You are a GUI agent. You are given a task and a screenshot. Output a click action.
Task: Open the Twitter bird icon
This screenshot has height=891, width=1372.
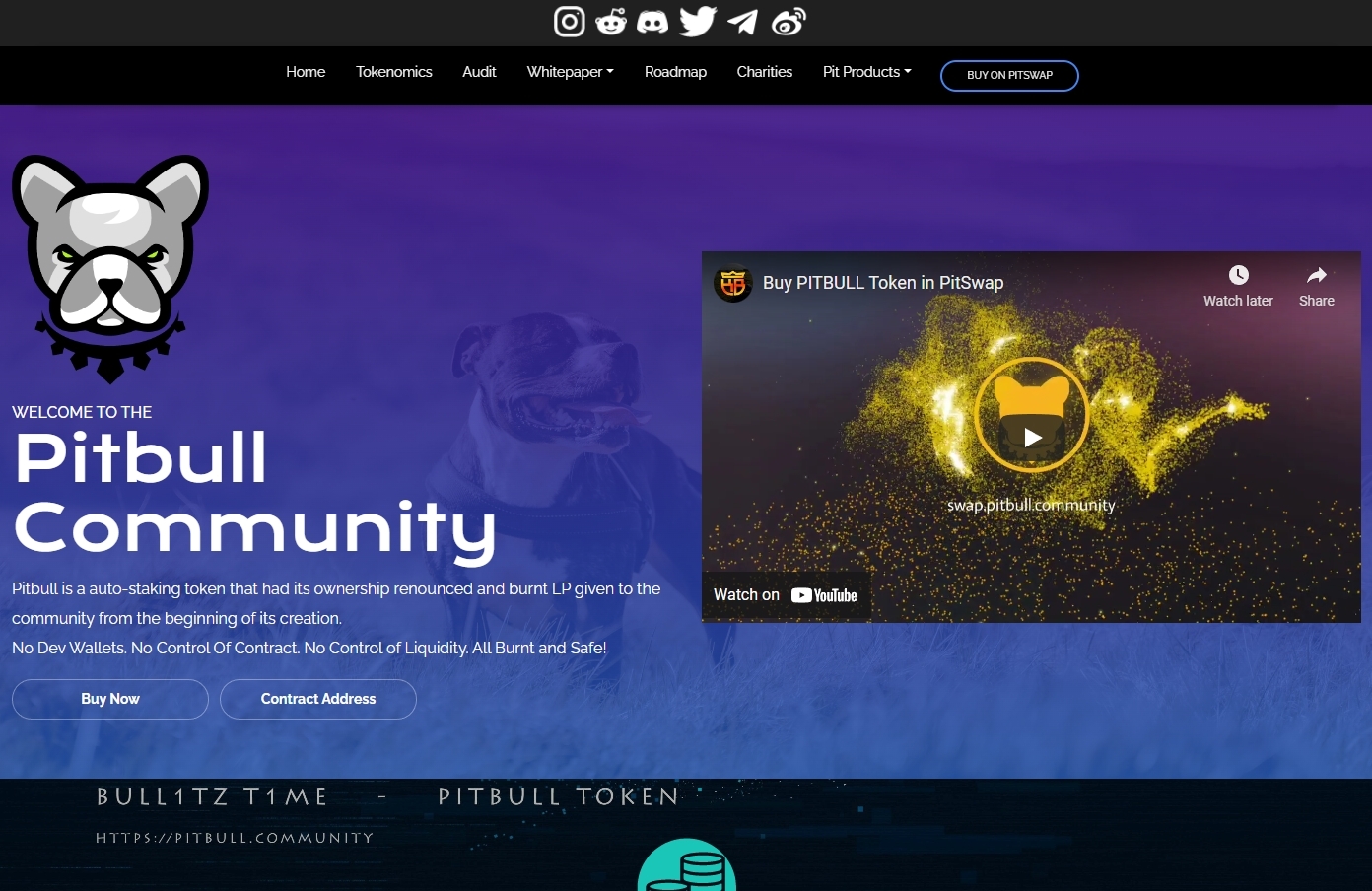click(698, 21)
